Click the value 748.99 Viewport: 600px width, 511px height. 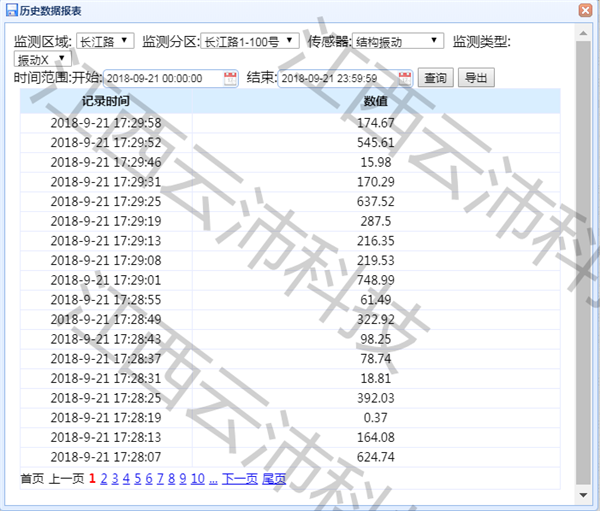click(376, 280)
